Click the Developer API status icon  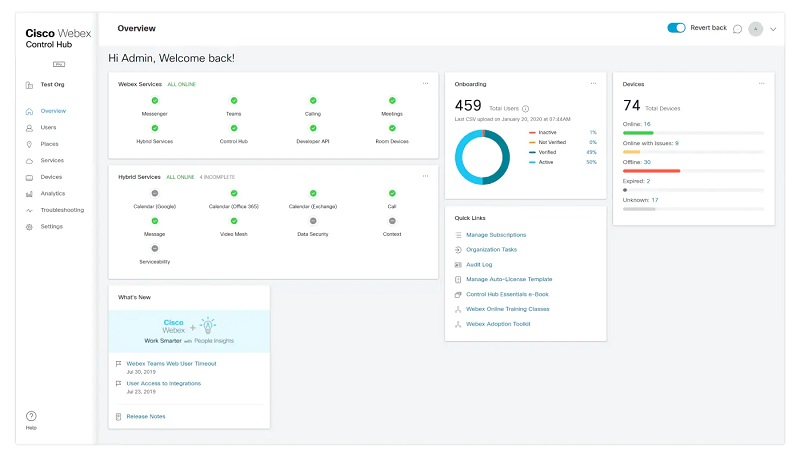pos(313,128)
